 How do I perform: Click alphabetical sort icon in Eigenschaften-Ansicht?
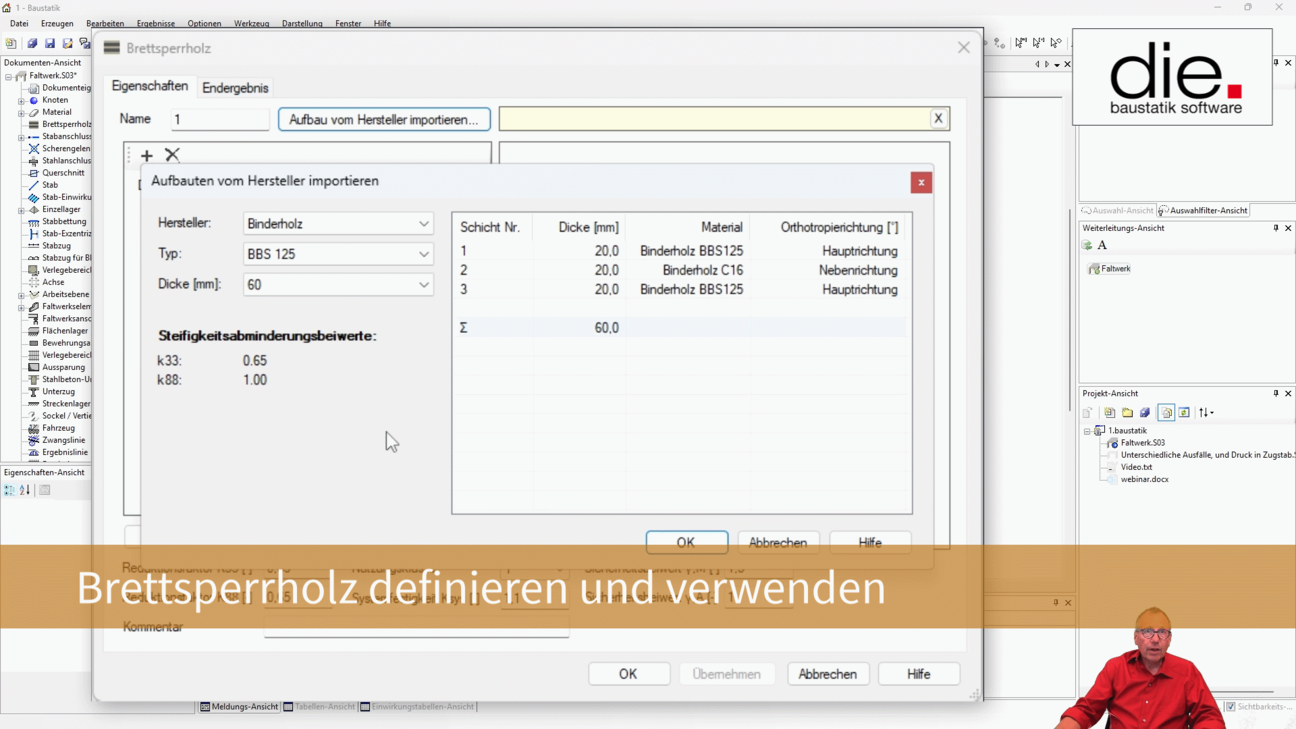tap(25, 490)
